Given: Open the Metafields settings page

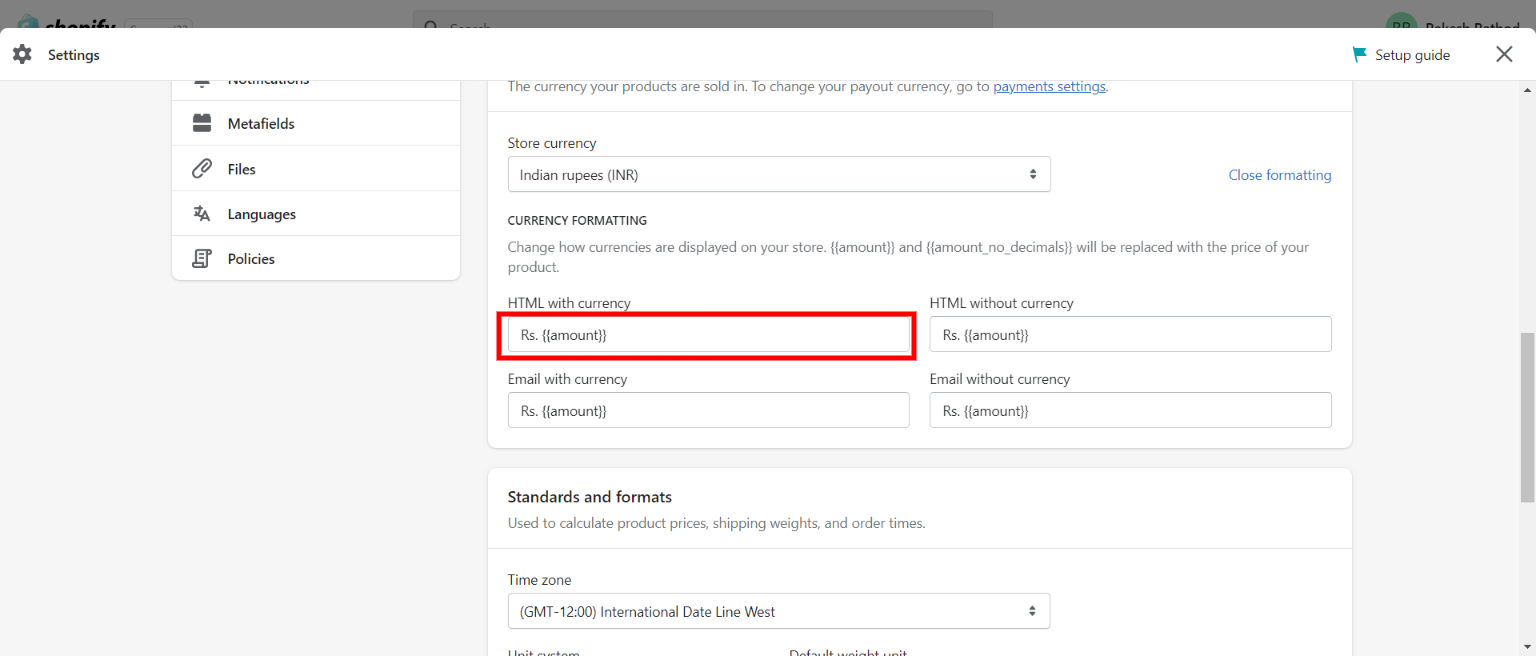Looking at the screenshot, I should [x=261, y=124].
